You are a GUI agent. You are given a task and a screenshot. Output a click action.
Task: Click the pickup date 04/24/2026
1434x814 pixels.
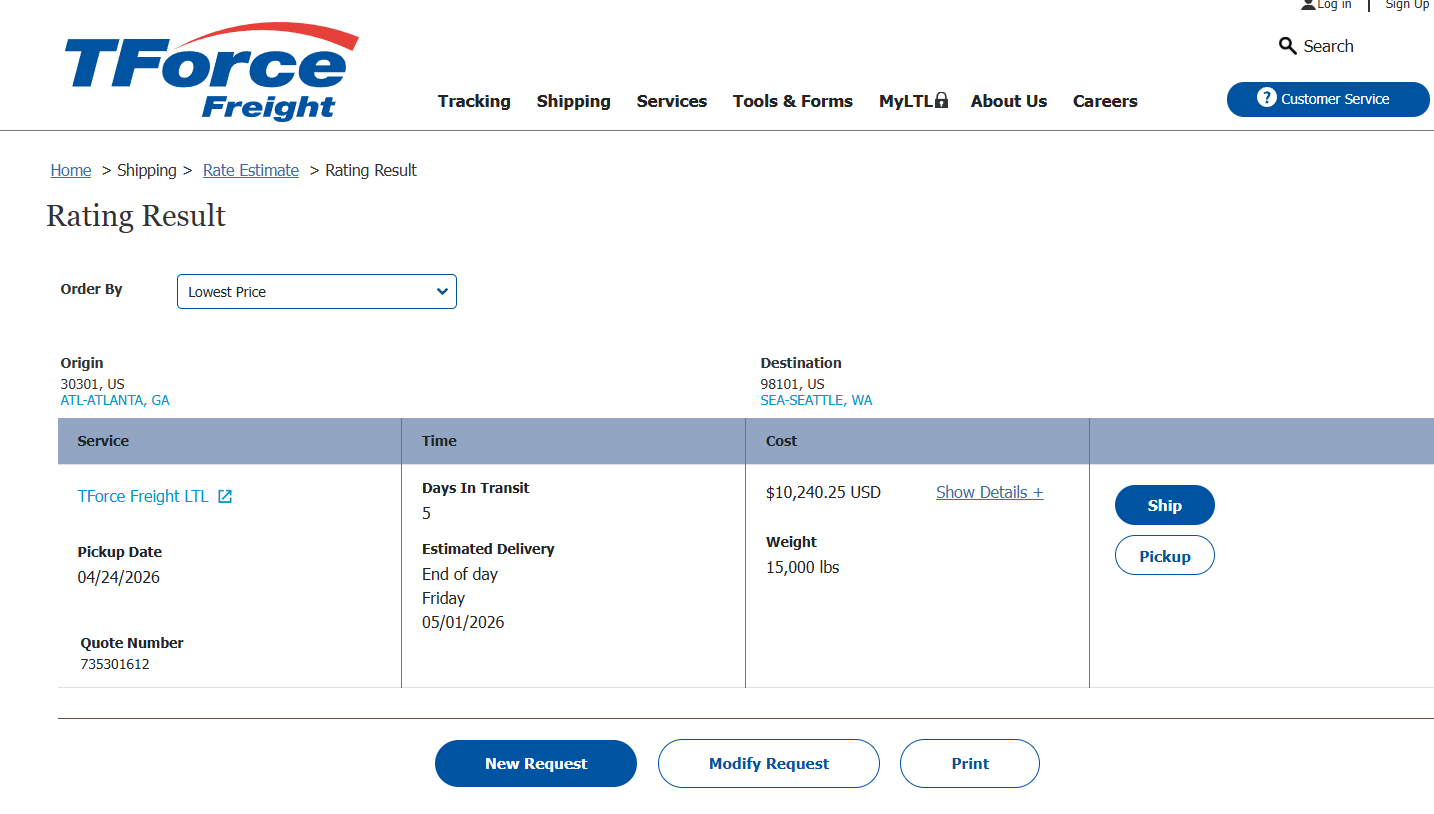tap(119, 577)
